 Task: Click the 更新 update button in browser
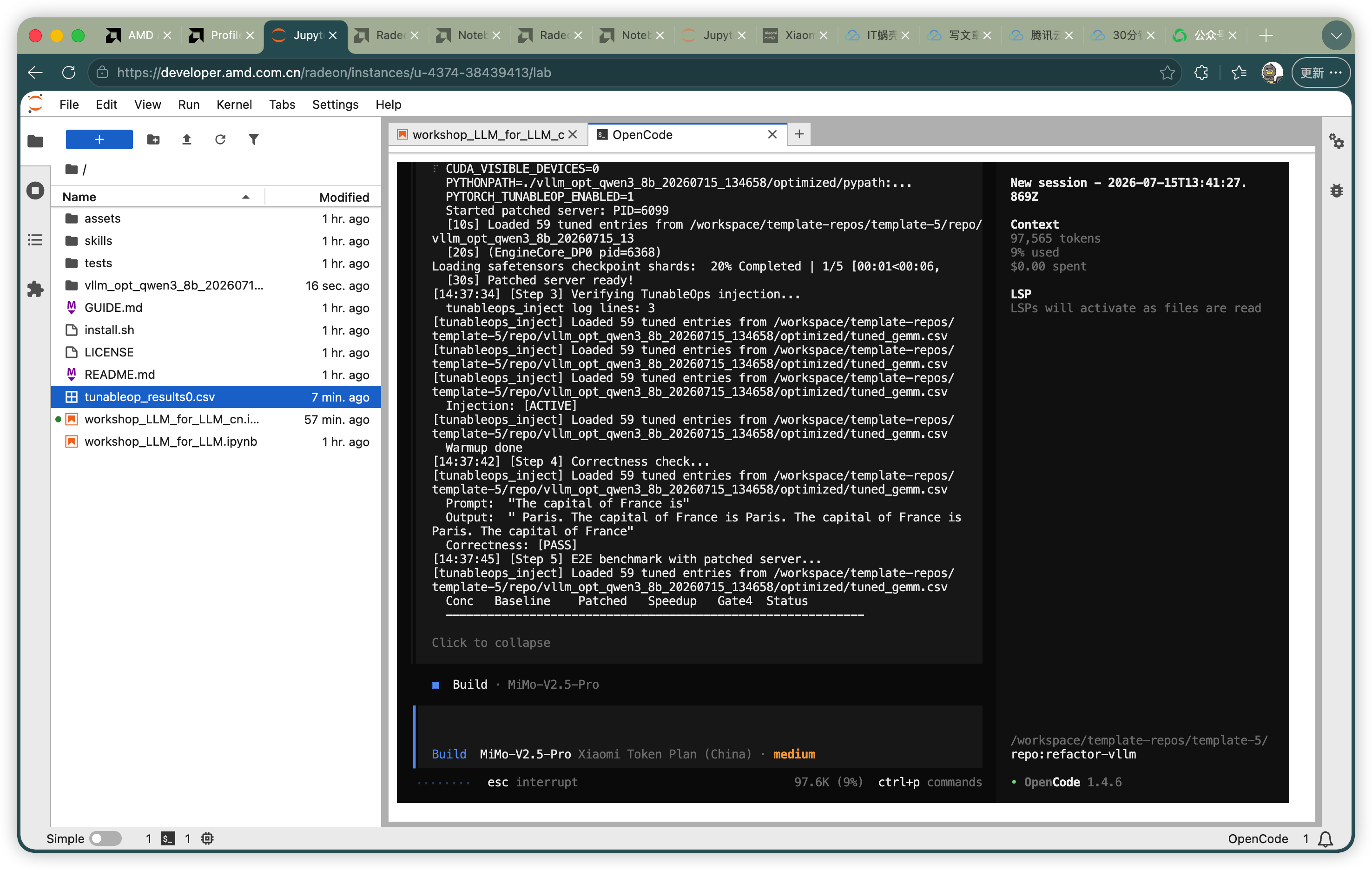(1321, 72)
